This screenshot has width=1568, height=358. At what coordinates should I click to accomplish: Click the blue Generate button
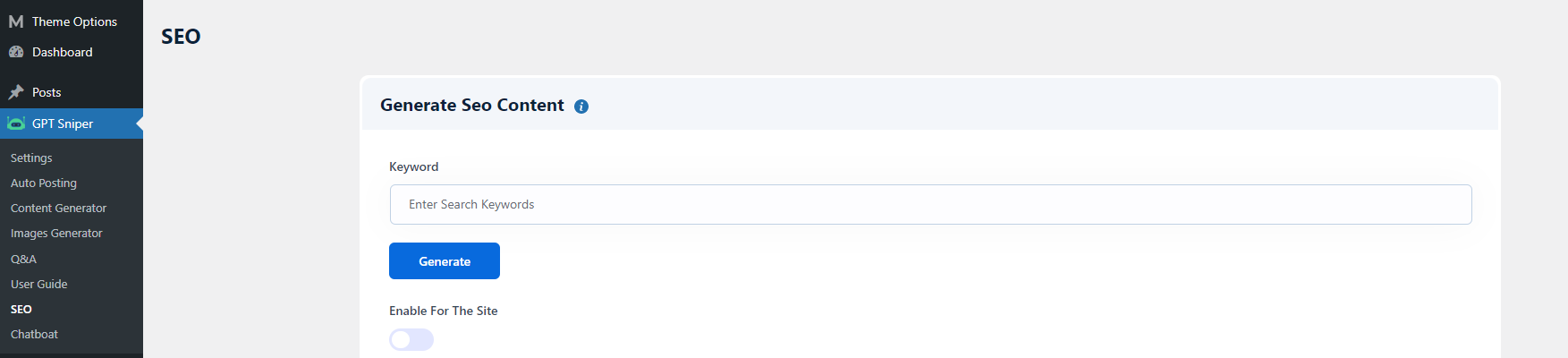[445, 261]
